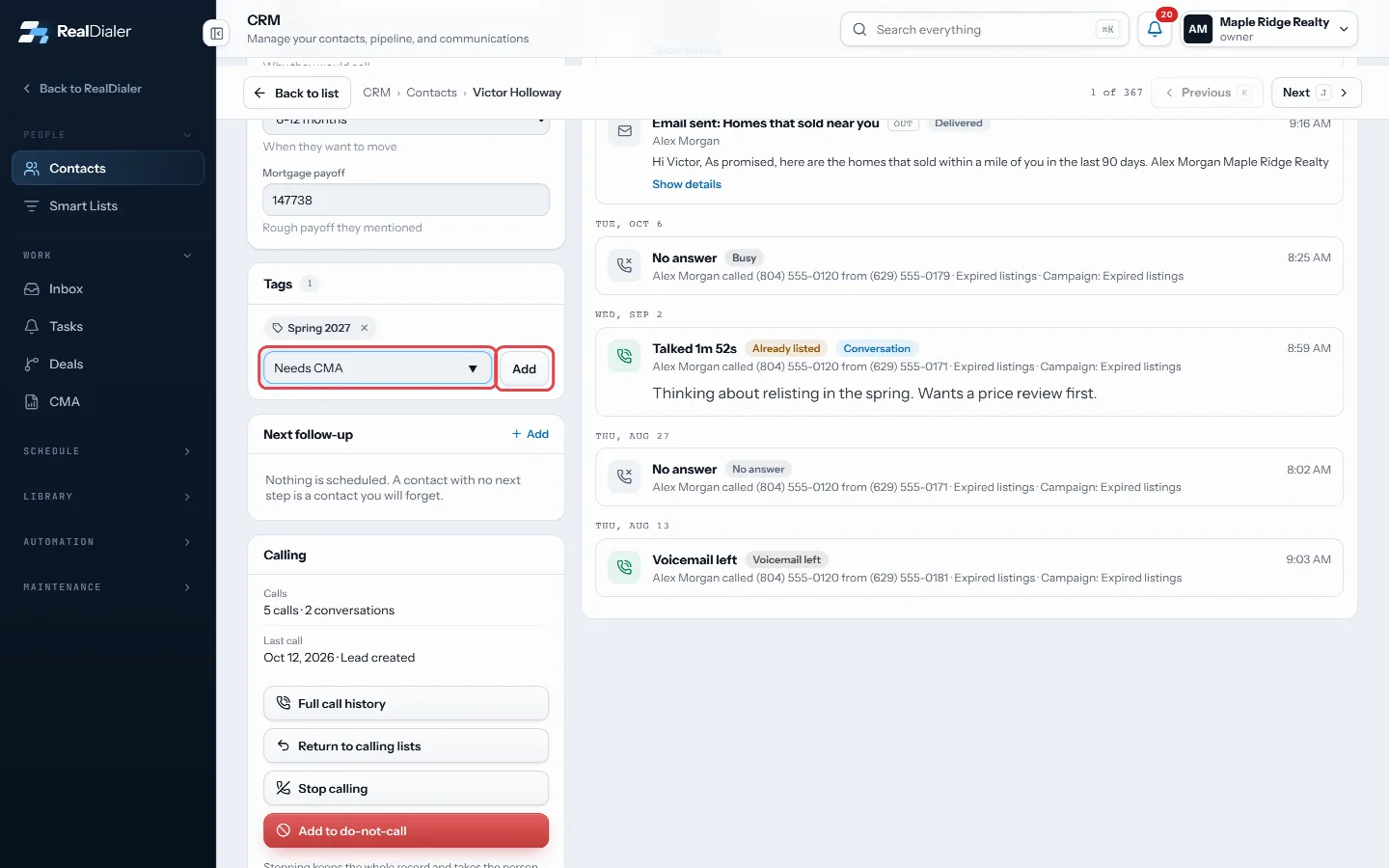
Task: Click the search magnifier icon
Action: [x=859, y=30]
